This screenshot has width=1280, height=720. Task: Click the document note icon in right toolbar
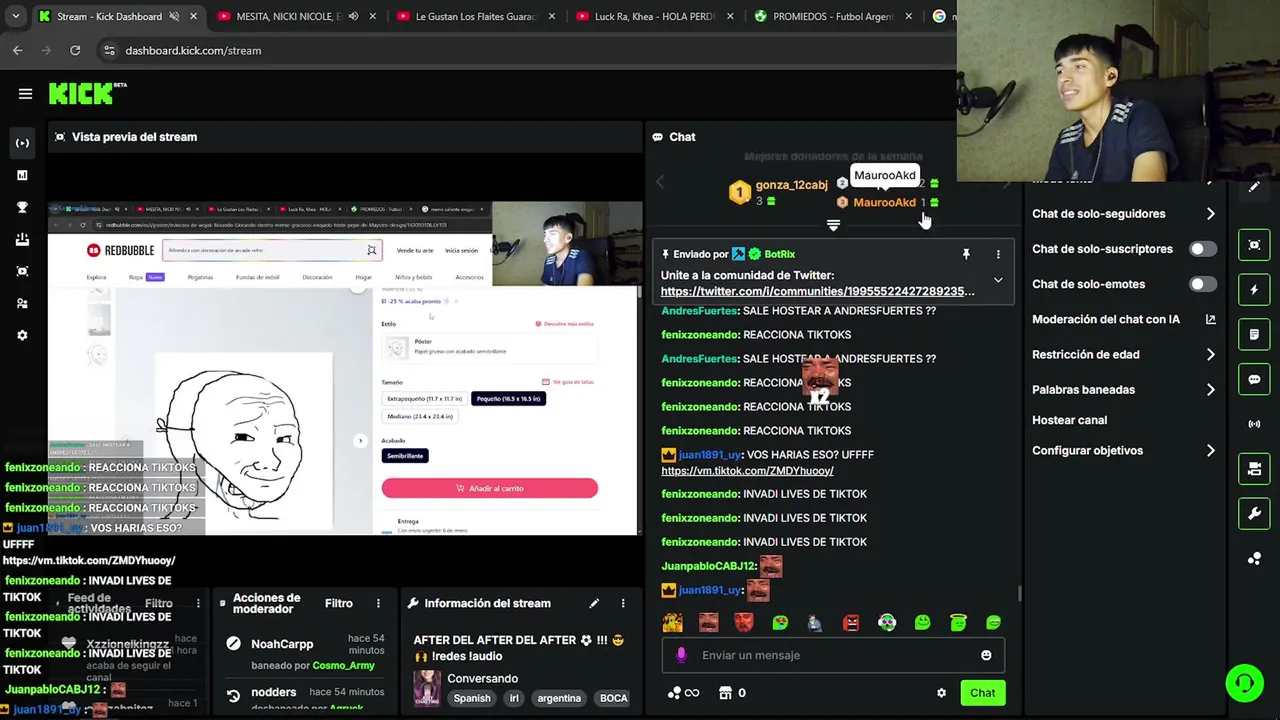(x=1254, y=334)
